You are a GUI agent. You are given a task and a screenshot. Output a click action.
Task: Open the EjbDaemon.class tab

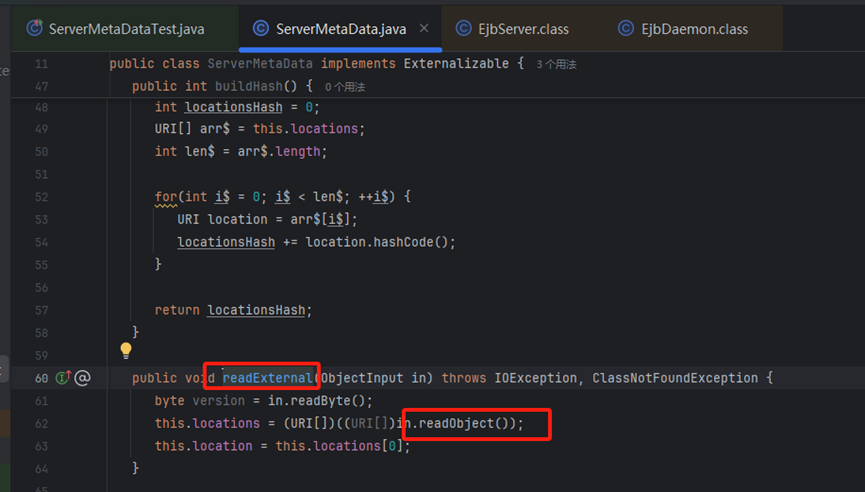pos(694,29)
